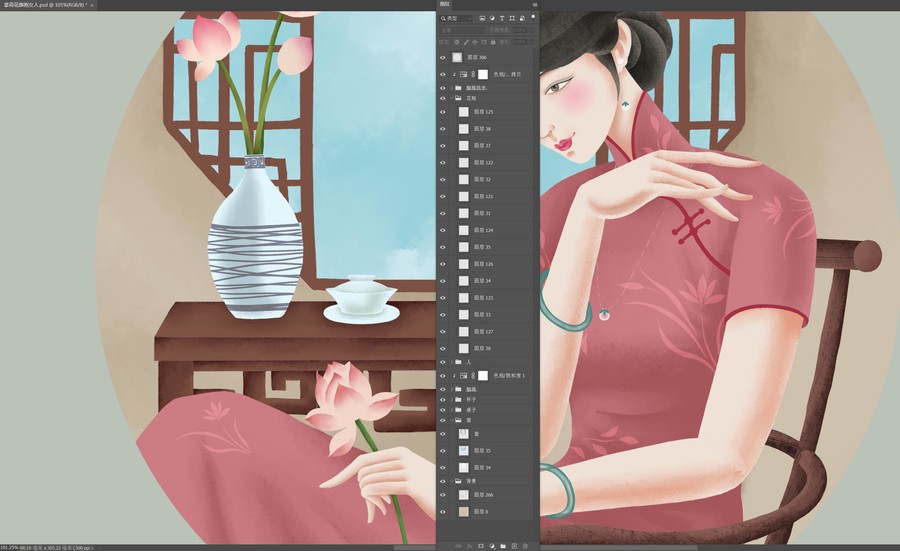
Task: Select layer named 图层 122
Action: pyautogui.click(x=483, y=162)
